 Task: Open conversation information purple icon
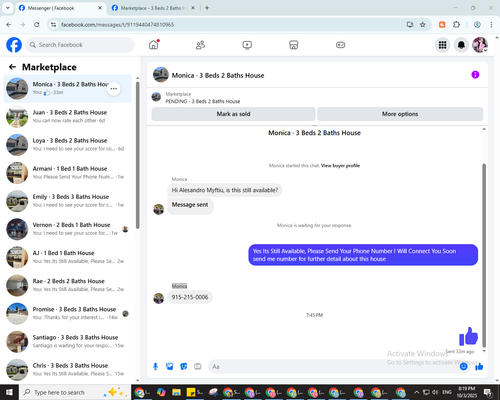tap(475, 75)
